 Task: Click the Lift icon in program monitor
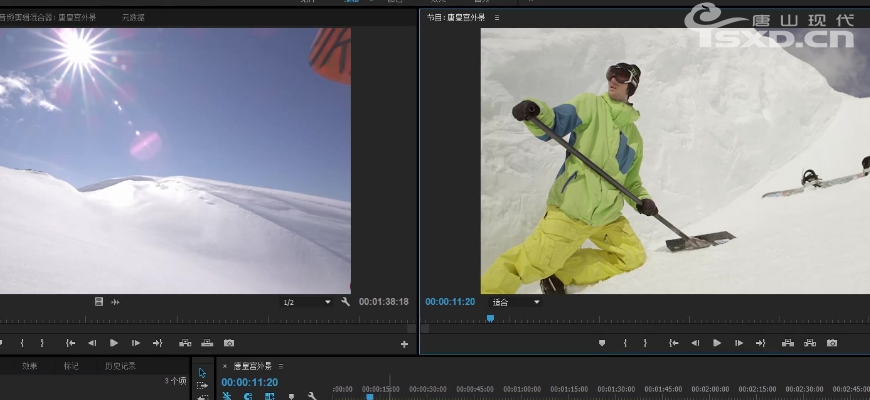788,343
